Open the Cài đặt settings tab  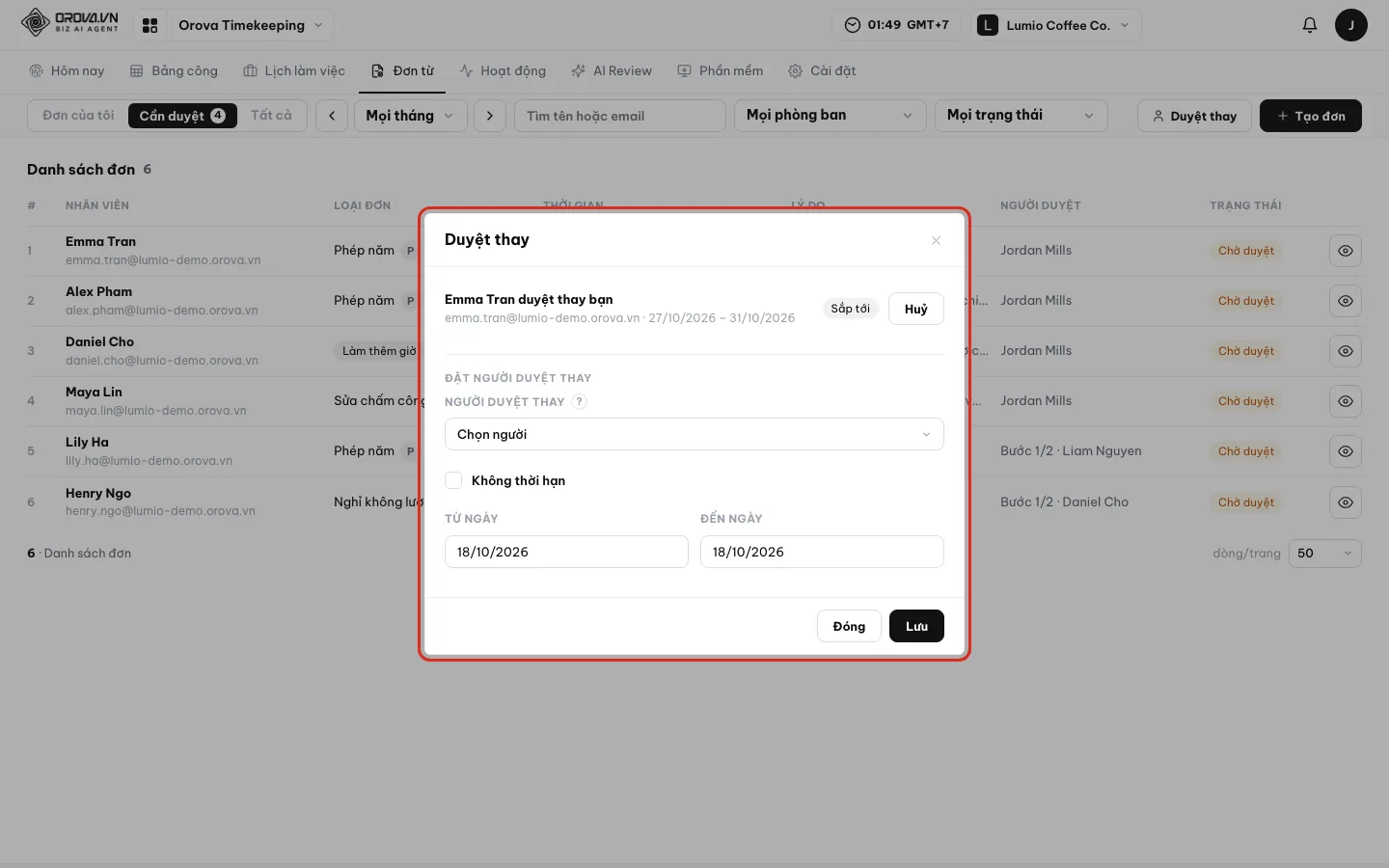pos(822,71)
